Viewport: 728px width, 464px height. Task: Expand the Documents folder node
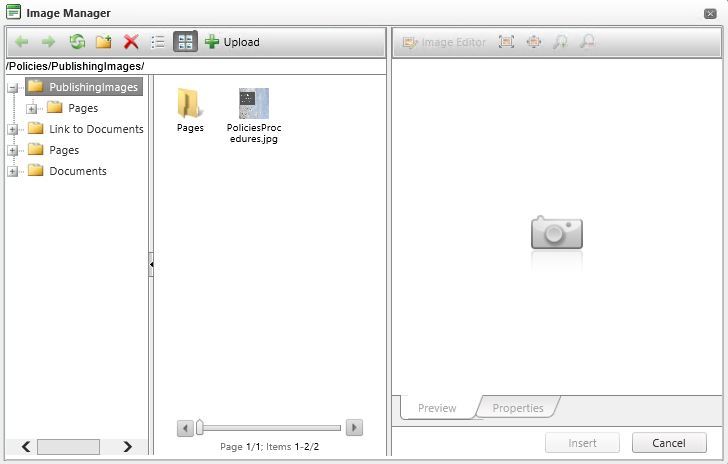[x=13, y=171]
